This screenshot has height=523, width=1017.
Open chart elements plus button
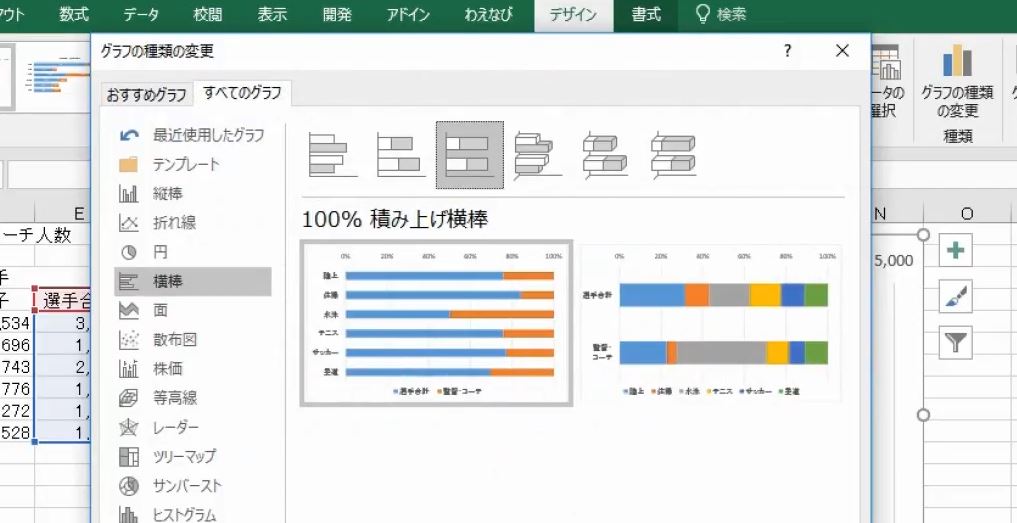click(955, 252)
